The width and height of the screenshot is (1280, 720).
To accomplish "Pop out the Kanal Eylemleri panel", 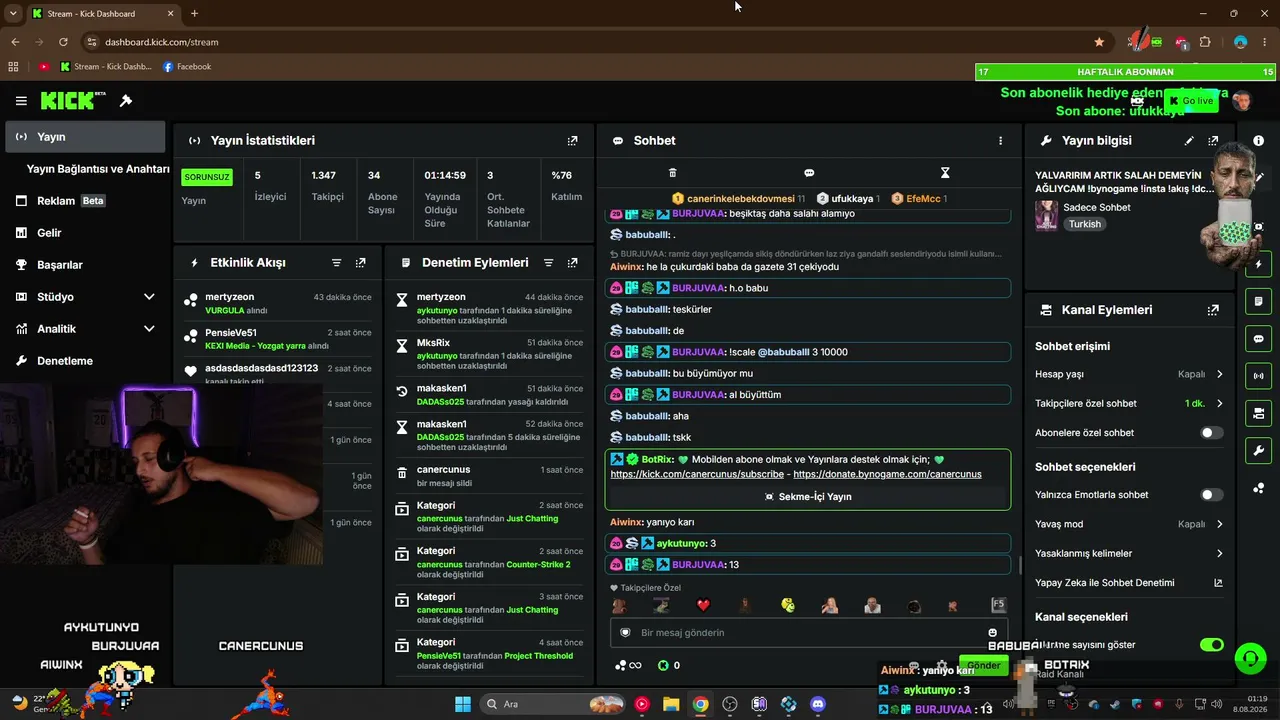I will [1213, 310].
